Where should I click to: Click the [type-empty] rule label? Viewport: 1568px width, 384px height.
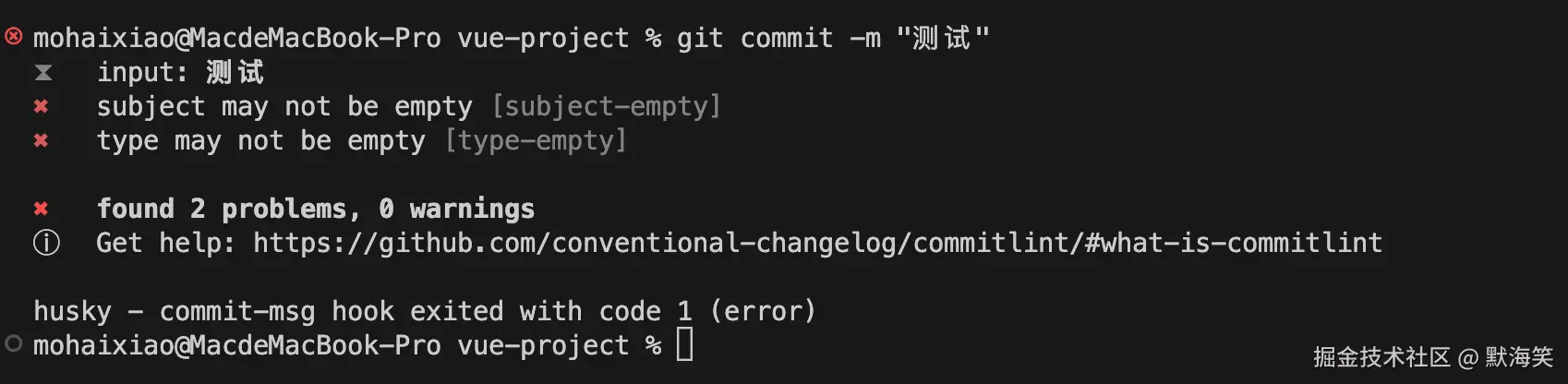(536, 141)
